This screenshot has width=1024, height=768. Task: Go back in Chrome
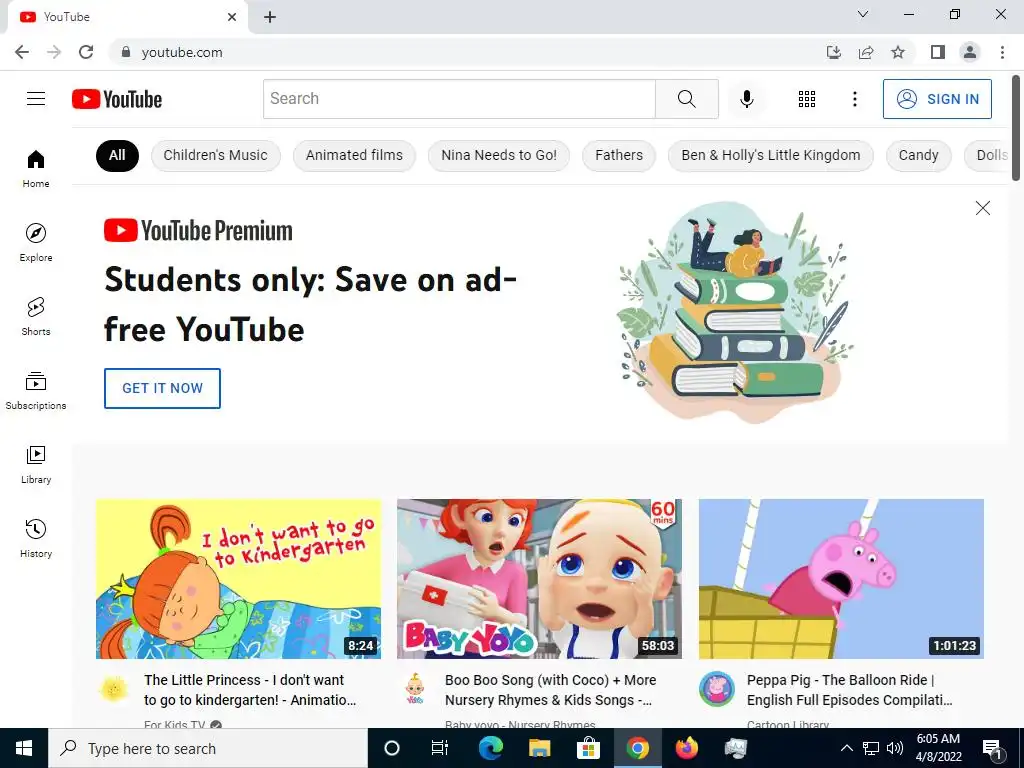pyautogui.click(x=22, y=52)
